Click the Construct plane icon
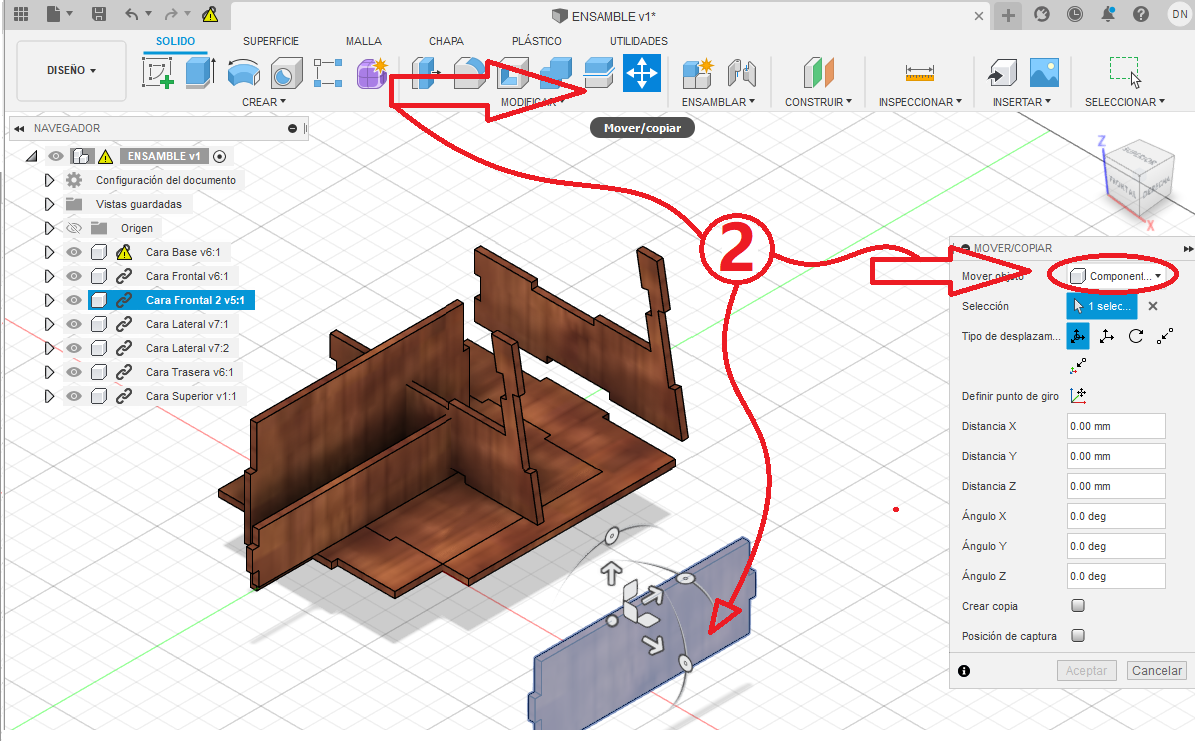This screenshot has height=741, width=1195. 819,73
